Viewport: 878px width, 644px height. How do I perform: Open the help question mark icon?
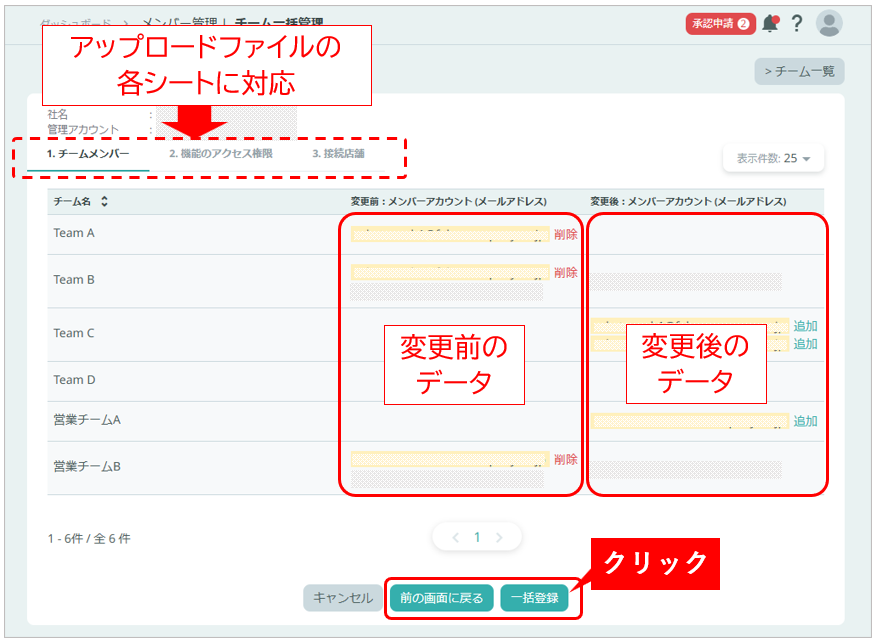click(796, 24)
